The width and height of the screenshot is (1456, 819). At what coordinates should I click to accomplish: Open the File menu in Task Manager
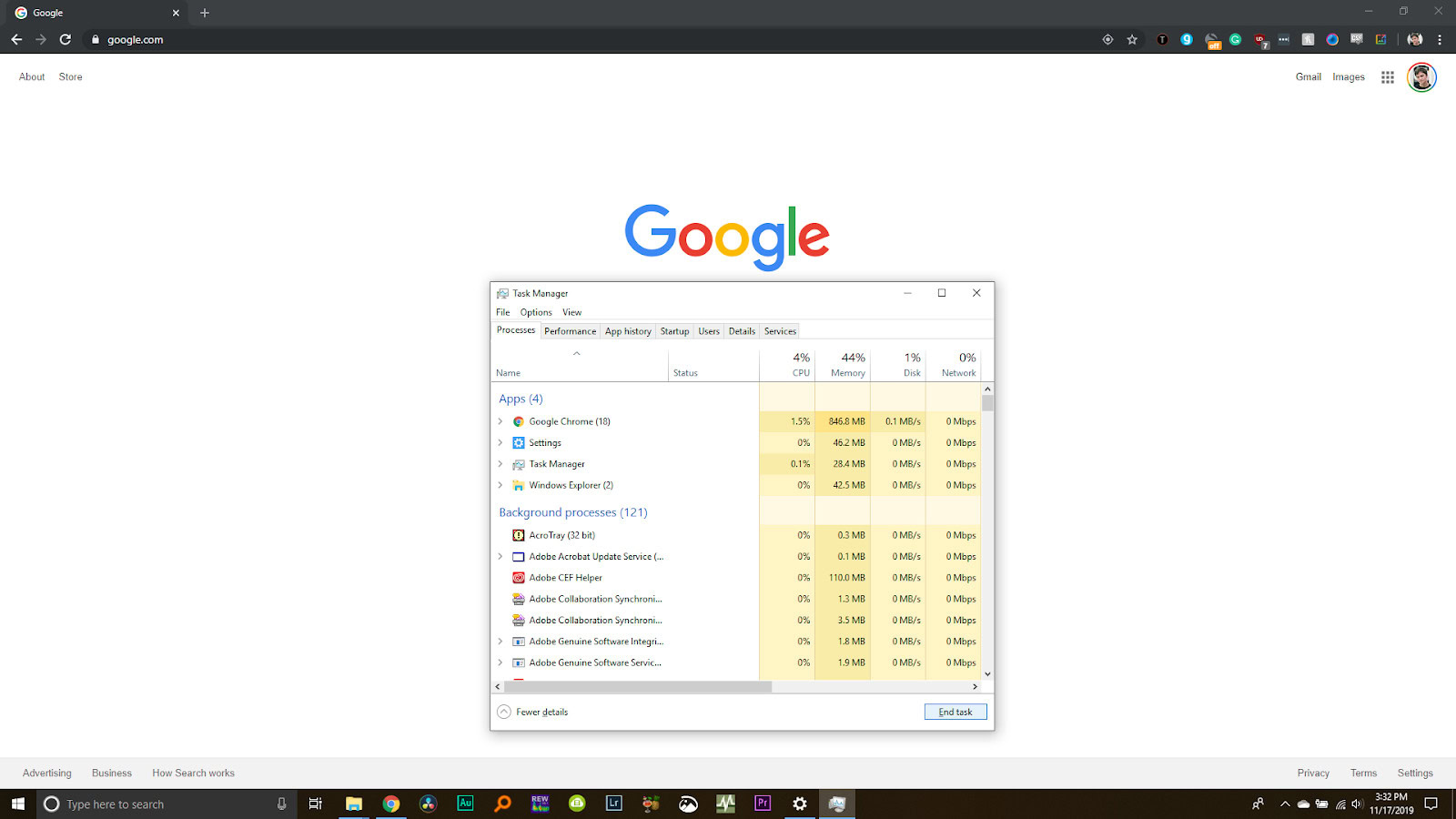click(x=502, y=312)
